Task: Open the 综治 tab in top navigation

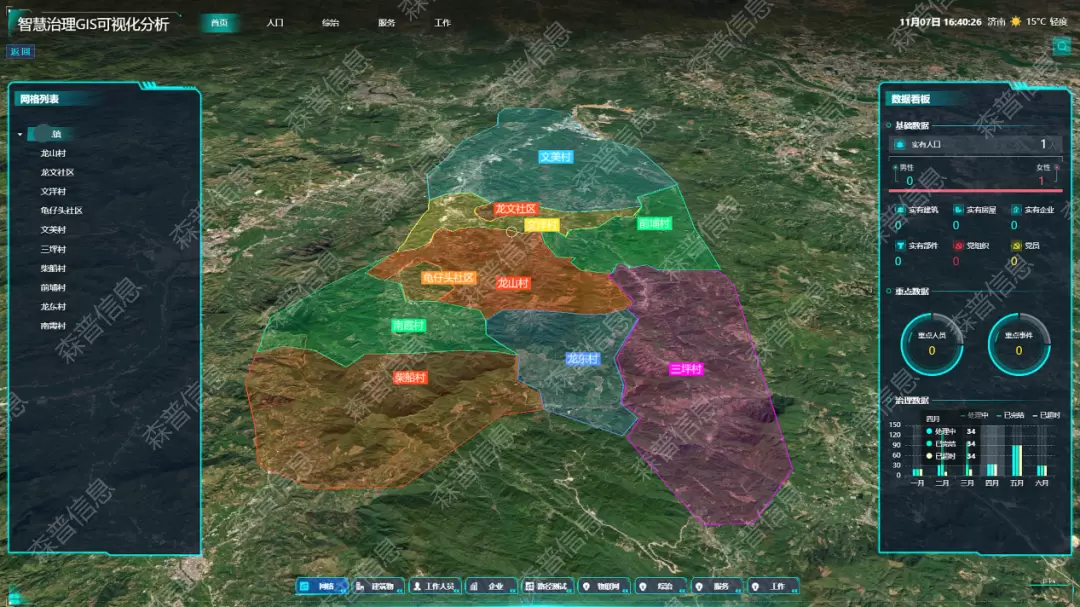Action: click(x=331, y=23)
